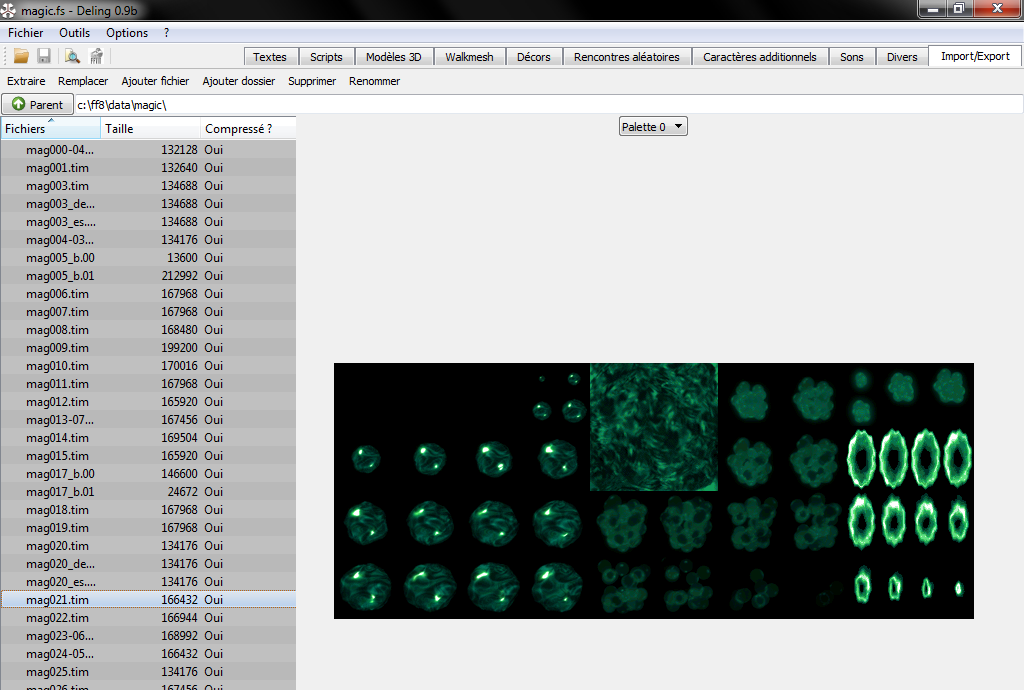This screenshot has height=690, width=1024.
Task: Select file mag018.tim in the list
Action: pyautogui.click(x=148, y=510)
